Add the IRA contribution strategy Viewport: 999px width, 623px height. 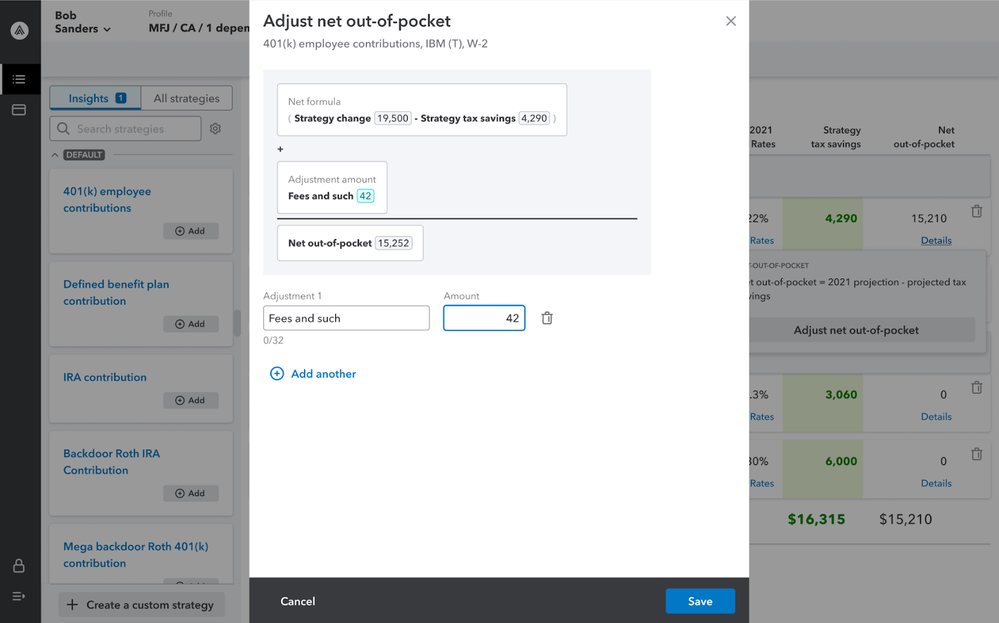190,400
